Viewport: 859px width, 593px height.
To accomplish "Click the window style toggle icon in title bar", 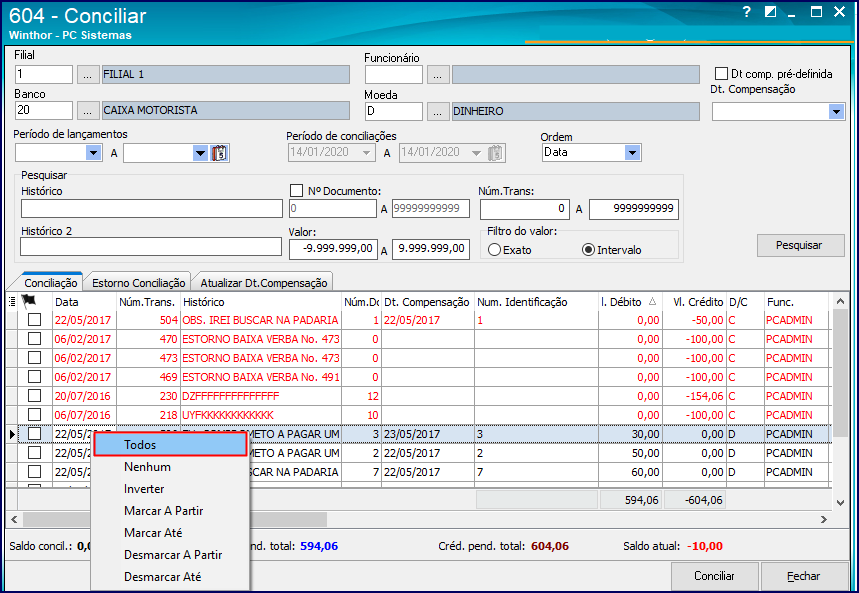I will click(x=770, y=12).
